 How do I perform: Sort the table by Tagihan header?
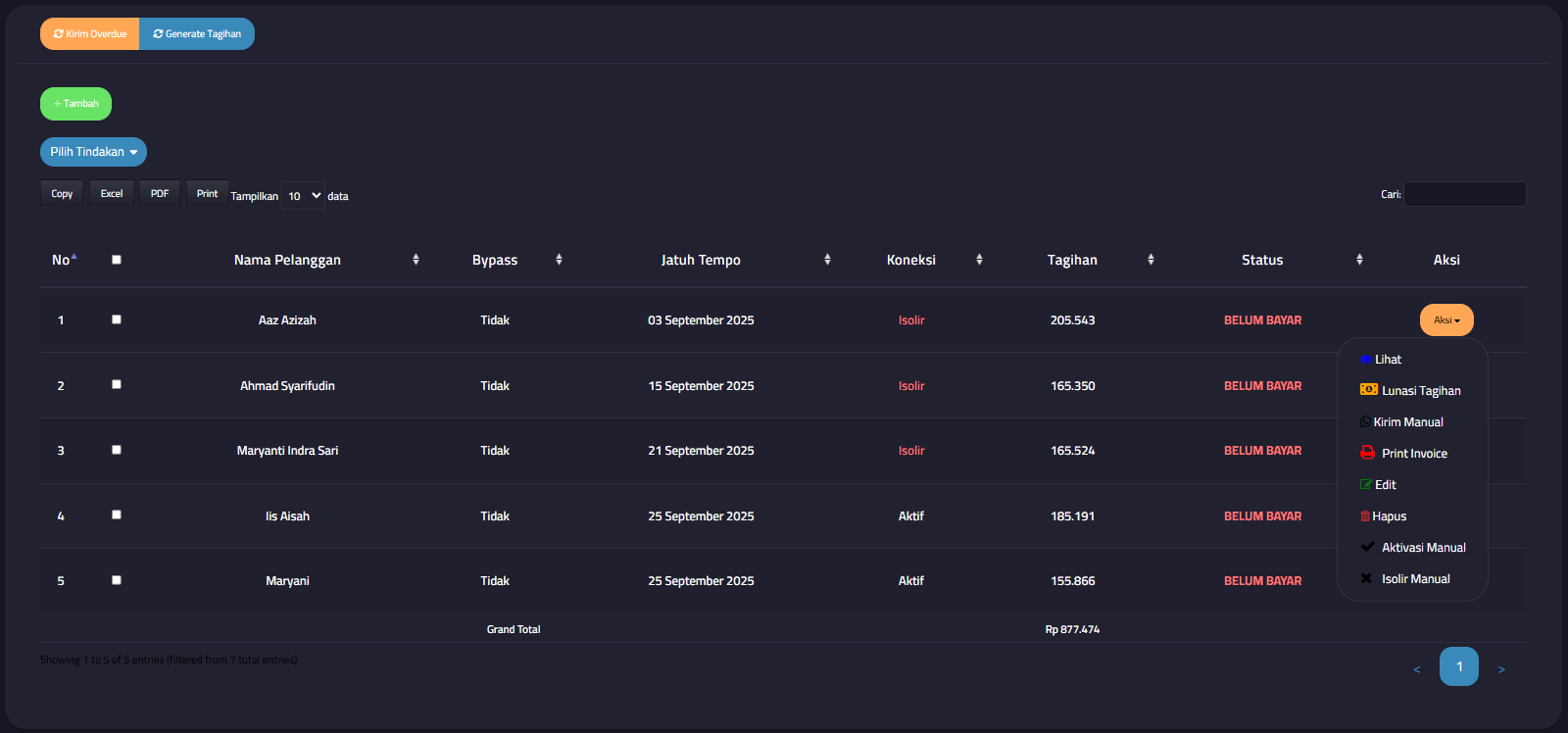click(x=1072, y=260)
